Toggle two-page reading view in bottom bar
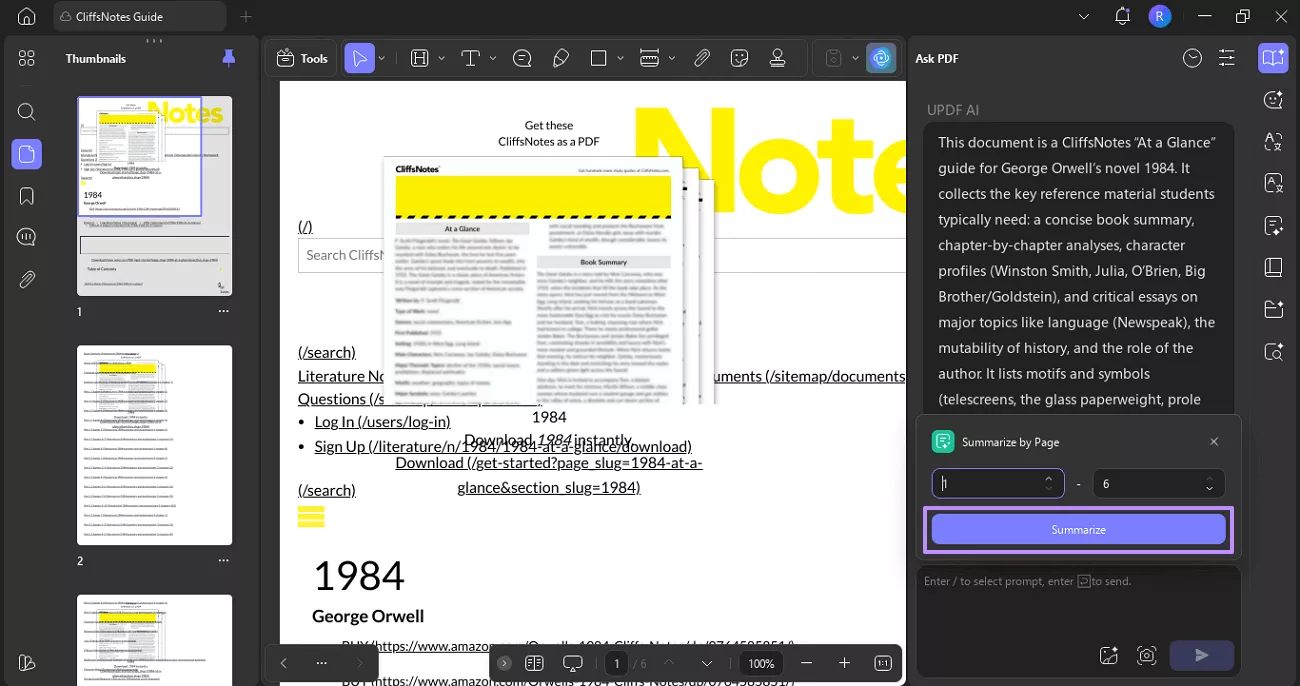Viewport: 1300px width, 686px height. click(x=534, y=663)
